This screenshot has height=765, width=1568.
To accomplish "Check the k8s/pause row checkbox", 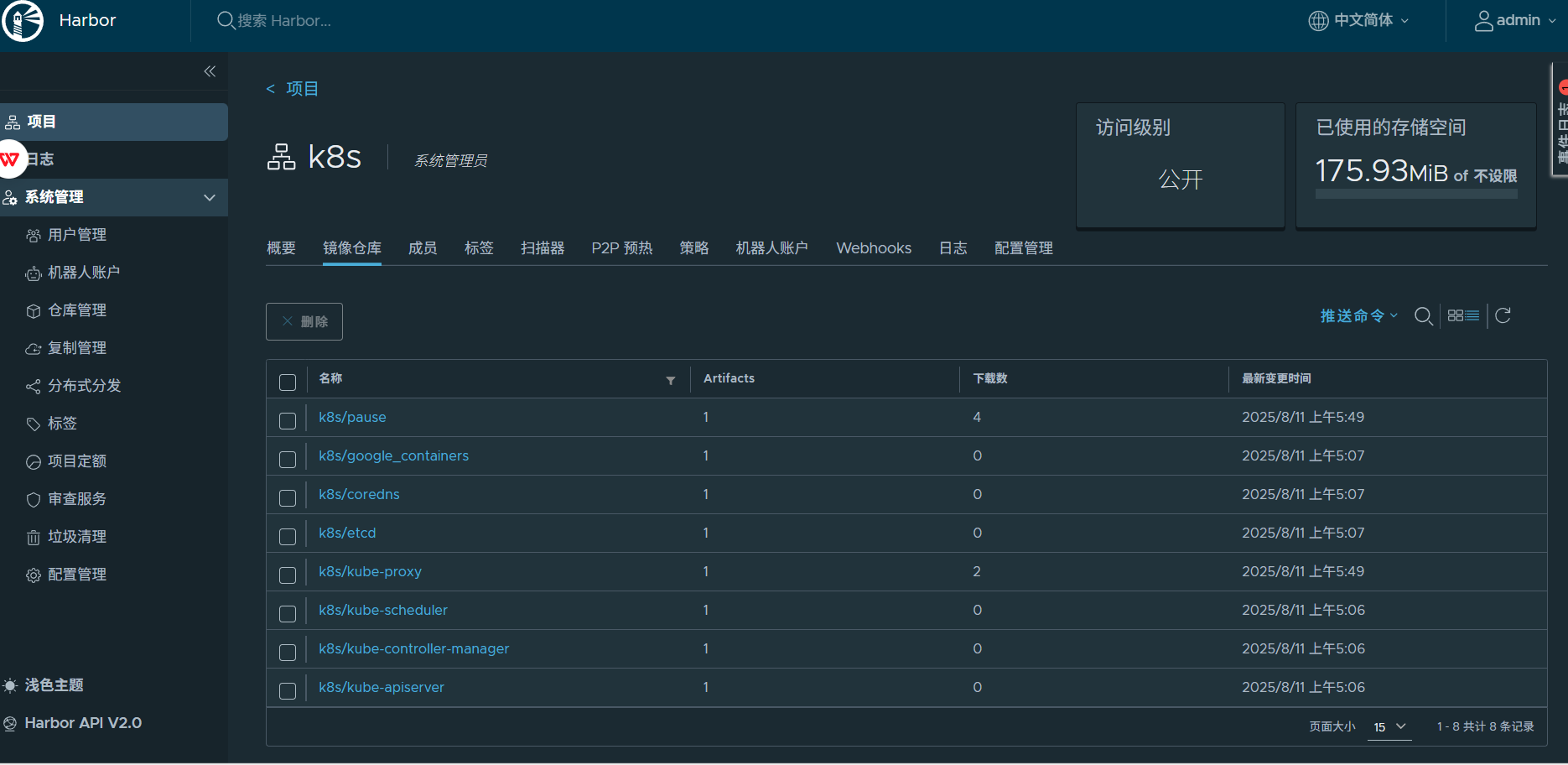I will pyautogui.click(x=288, y=421).
